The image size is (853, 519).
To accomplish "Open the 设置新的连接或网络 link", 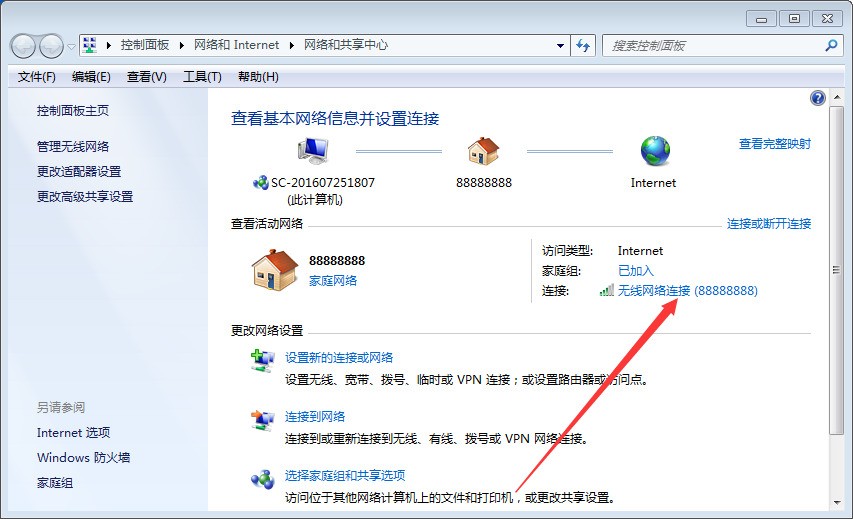I will pos(338,357).
